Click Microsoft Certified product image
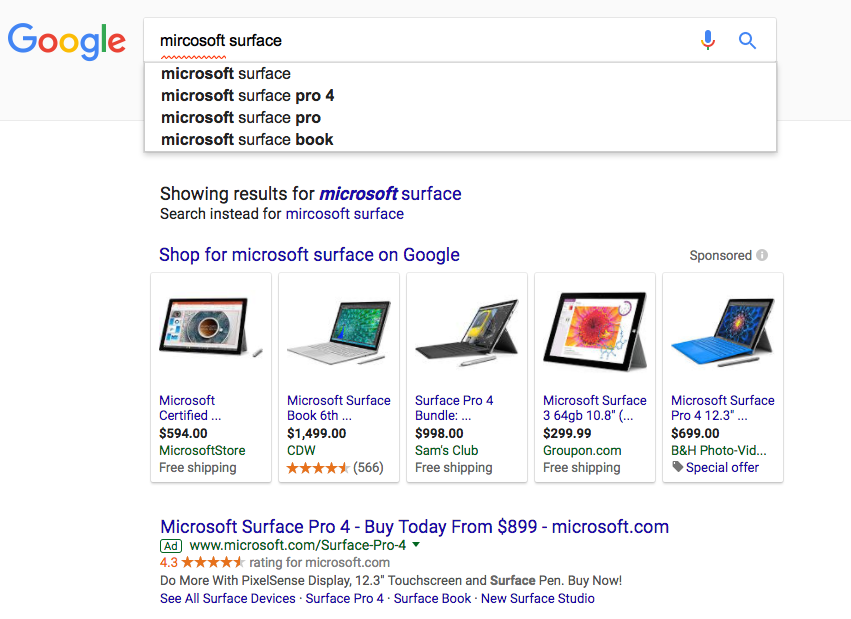 (211, 328)
